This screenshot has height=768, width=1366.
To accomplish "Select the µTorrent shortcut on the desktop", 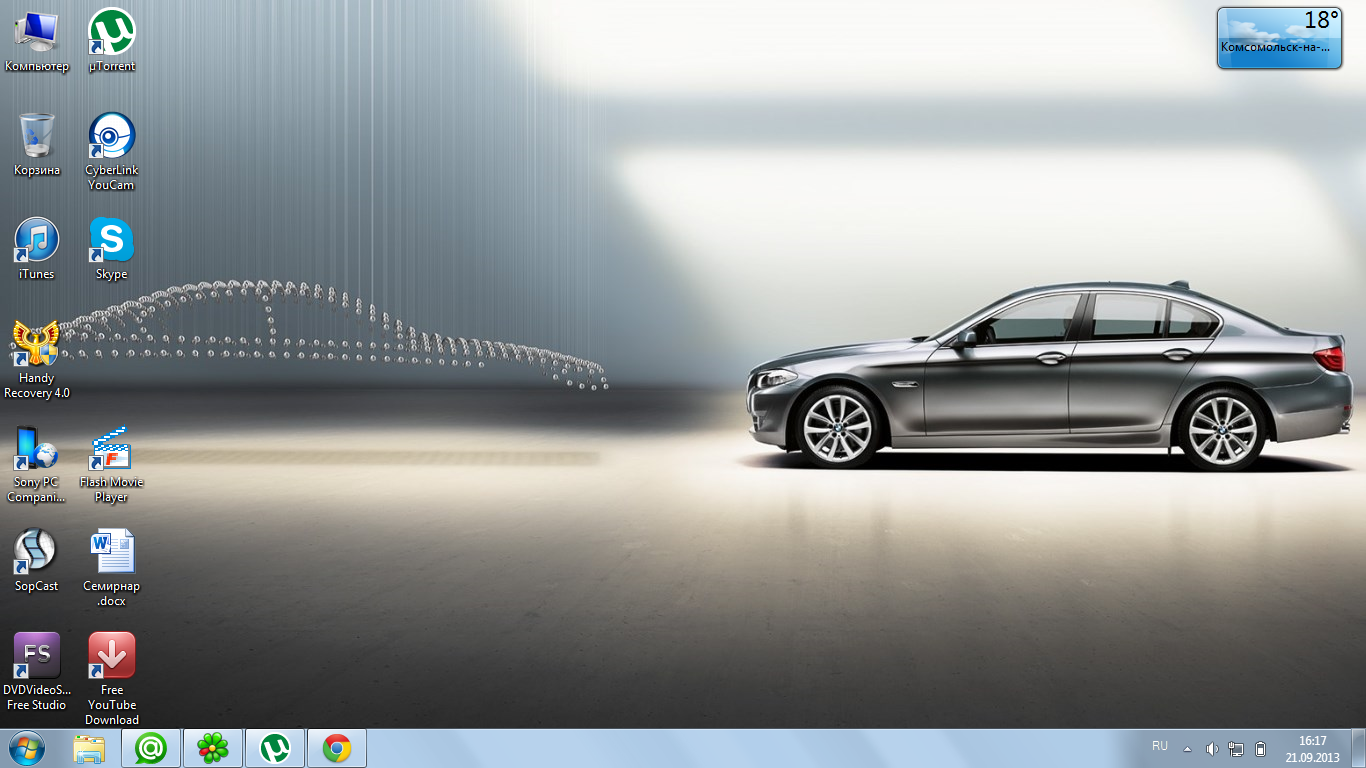I will [x=112, y=41].
